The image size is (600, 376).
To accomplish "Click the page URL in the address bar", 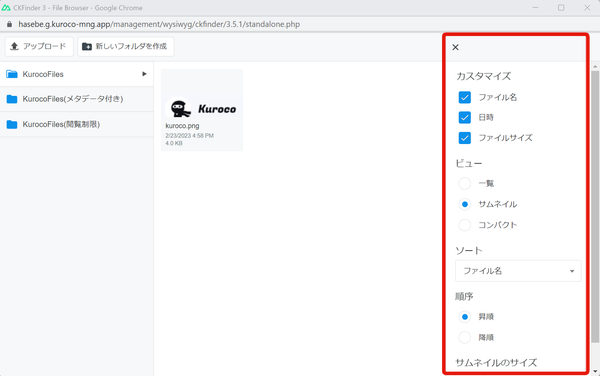I will coord(159,24).
